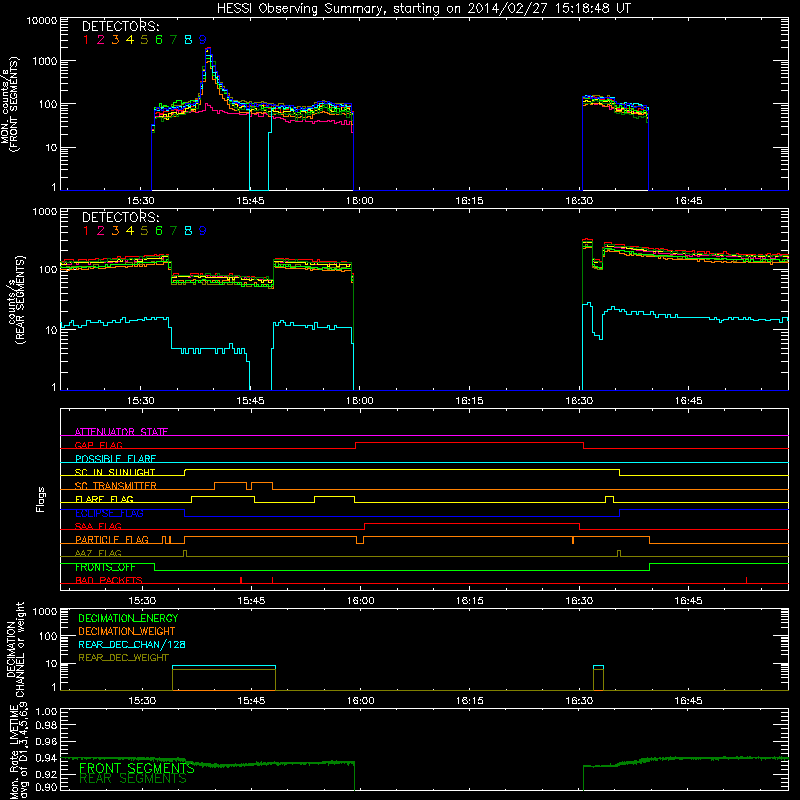Click the 16:15 time tick under front segments plot
The height and width of the screenshot is (800, 800).
click(x=469, y=201)
